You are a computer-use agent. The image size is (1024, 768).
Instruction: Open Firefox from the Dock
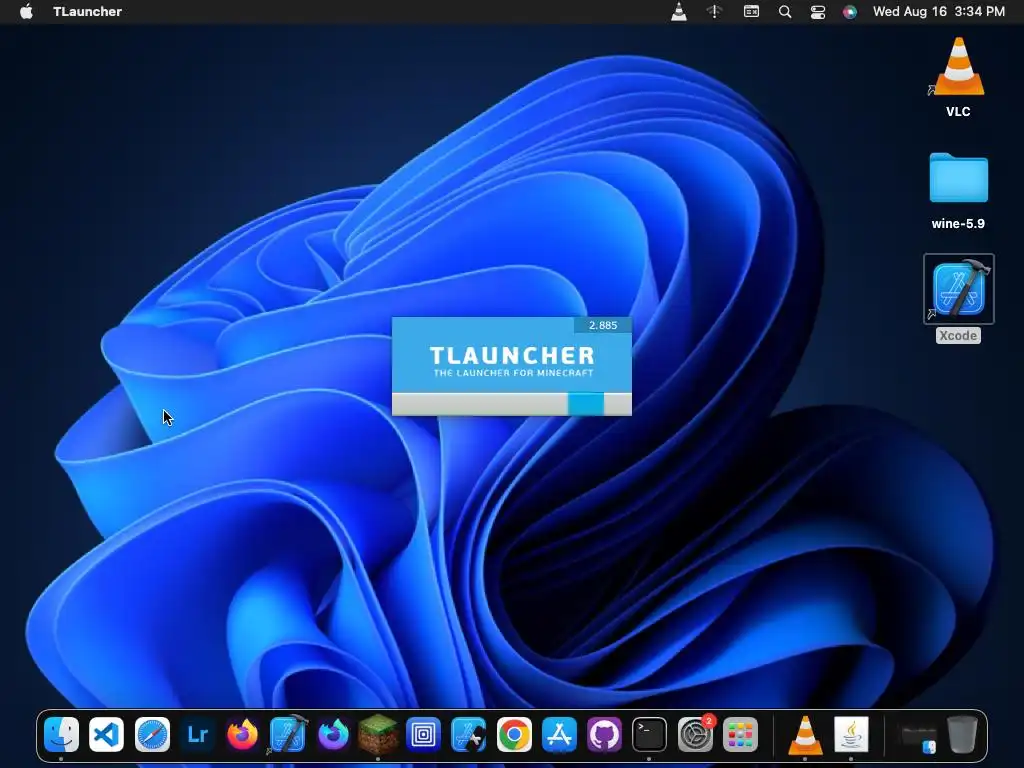coord(242,734)
